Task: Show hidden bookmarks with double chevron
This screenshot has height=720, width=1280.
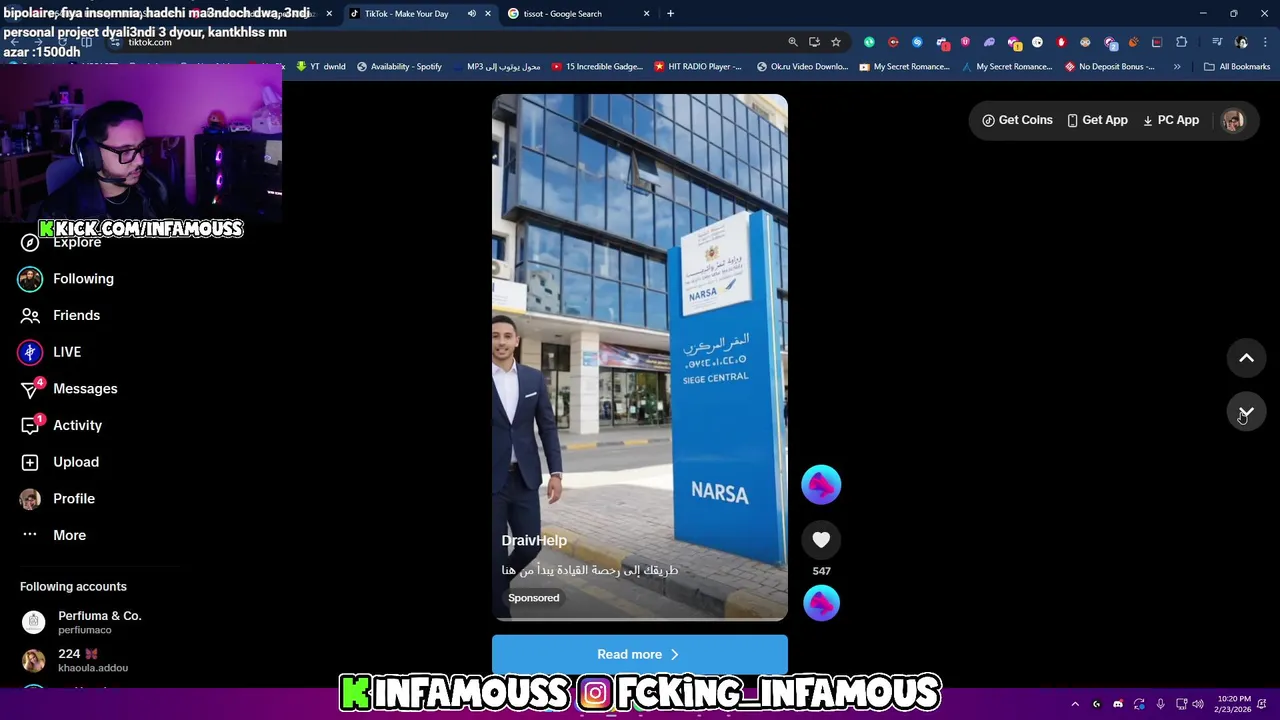Action: 1177,67
